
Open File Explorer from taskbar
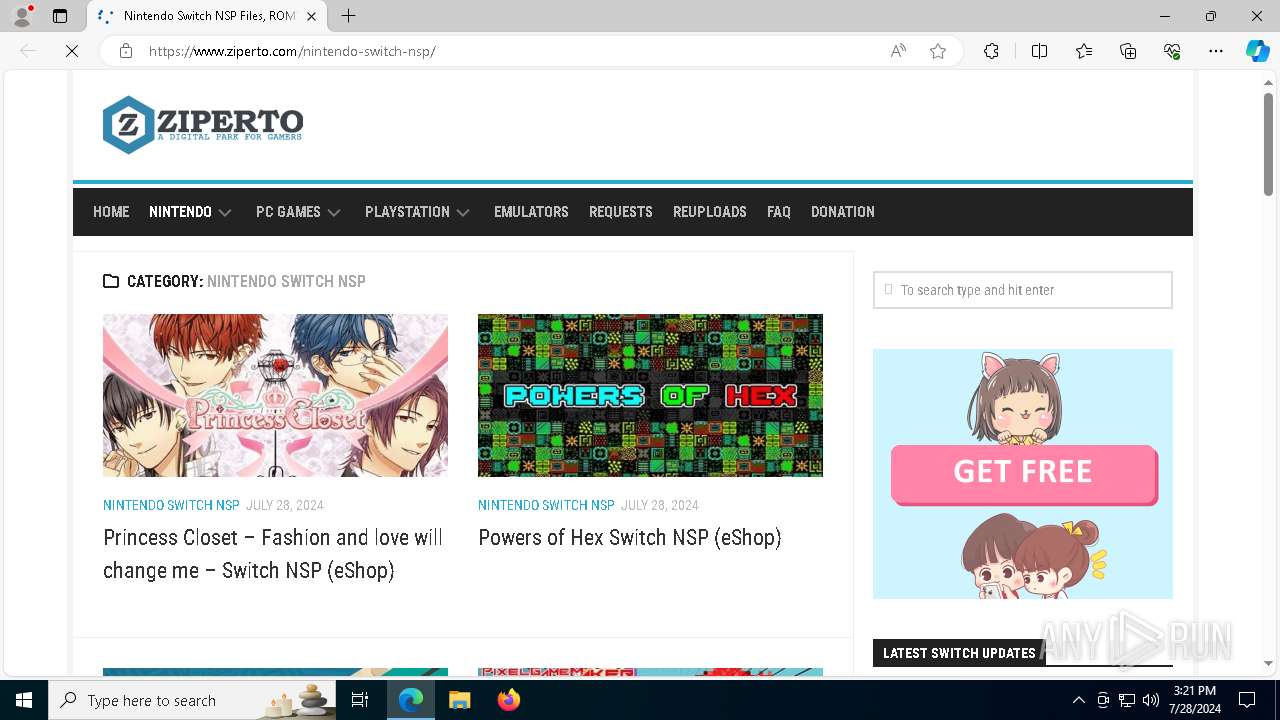(459, 700)
